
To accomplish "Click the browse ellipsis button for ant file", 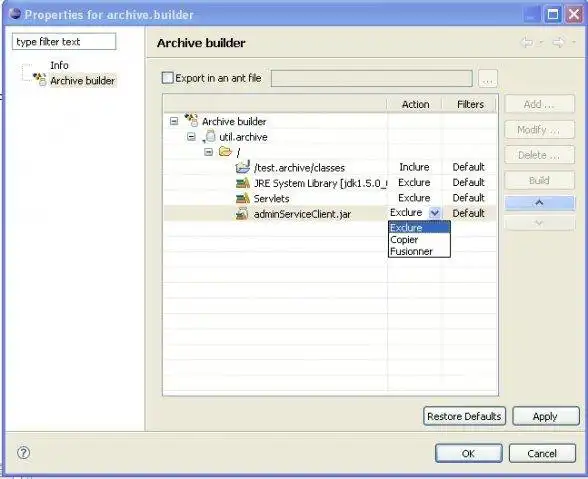I will point(488,78).
